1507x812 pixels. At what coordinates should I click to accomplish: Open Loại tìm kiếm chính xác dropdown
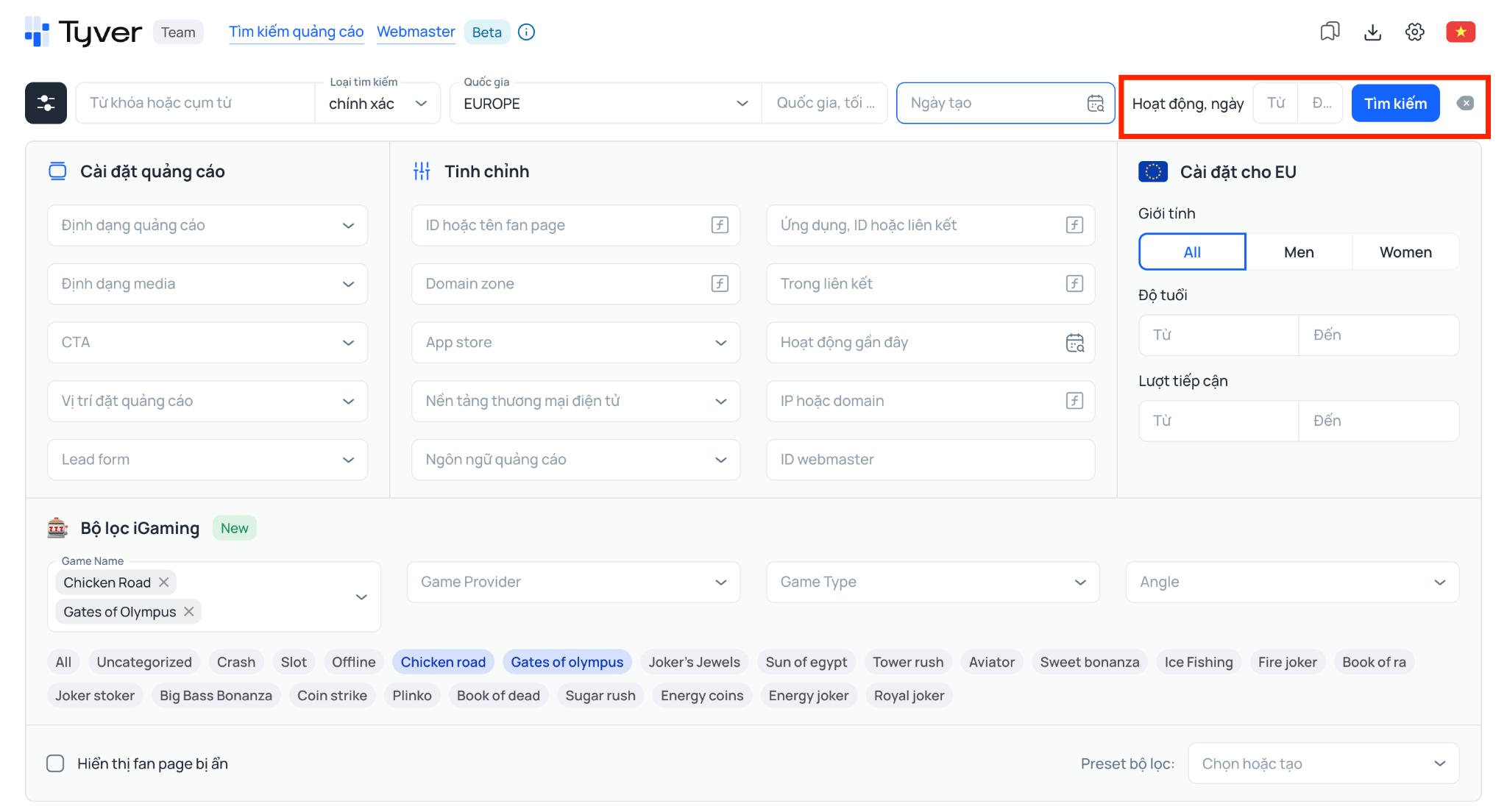(377, 104)
